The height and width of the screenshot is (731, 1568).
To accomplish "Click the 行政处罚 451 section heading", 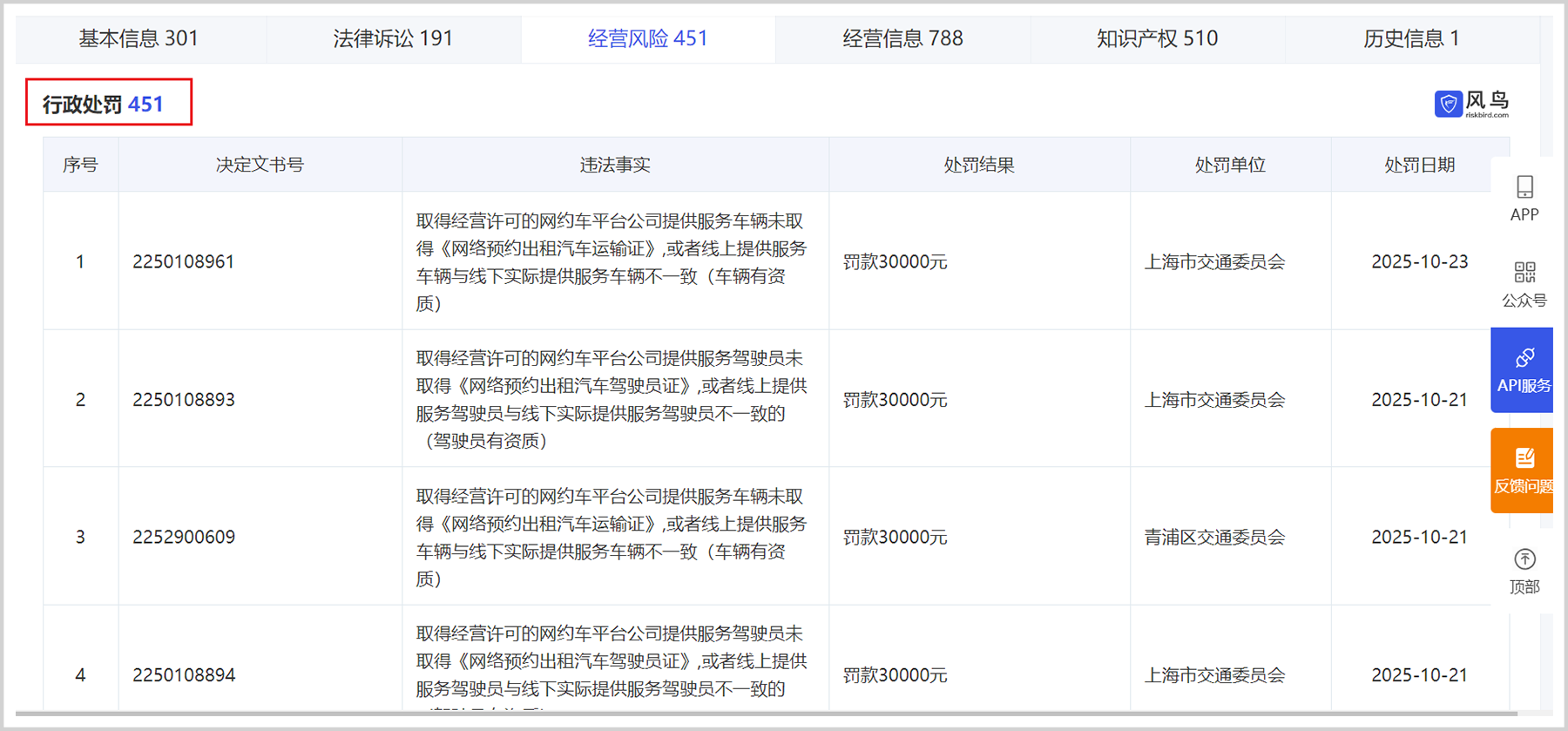I will (104, 105).
